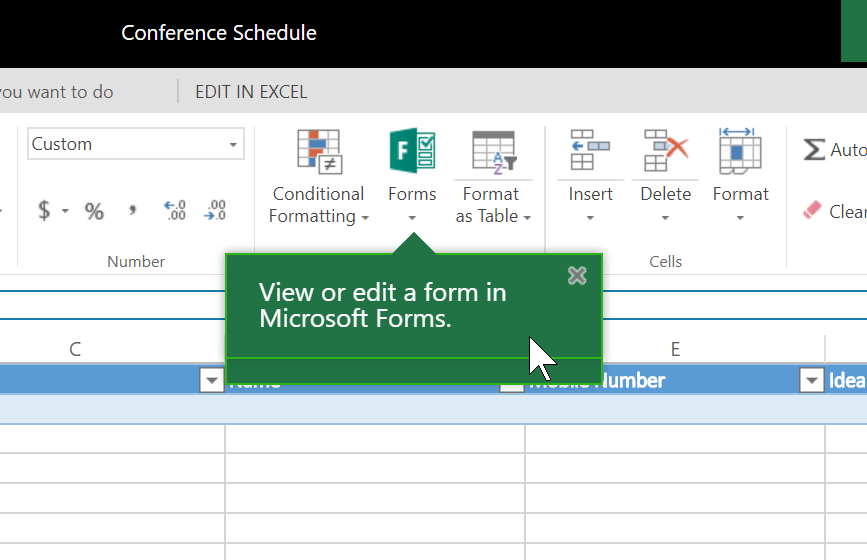This screenshot has height=560, width=867.
Task: Click the AutoSum sigma icon
Action: pyautogui.click(x=814, y=149)
